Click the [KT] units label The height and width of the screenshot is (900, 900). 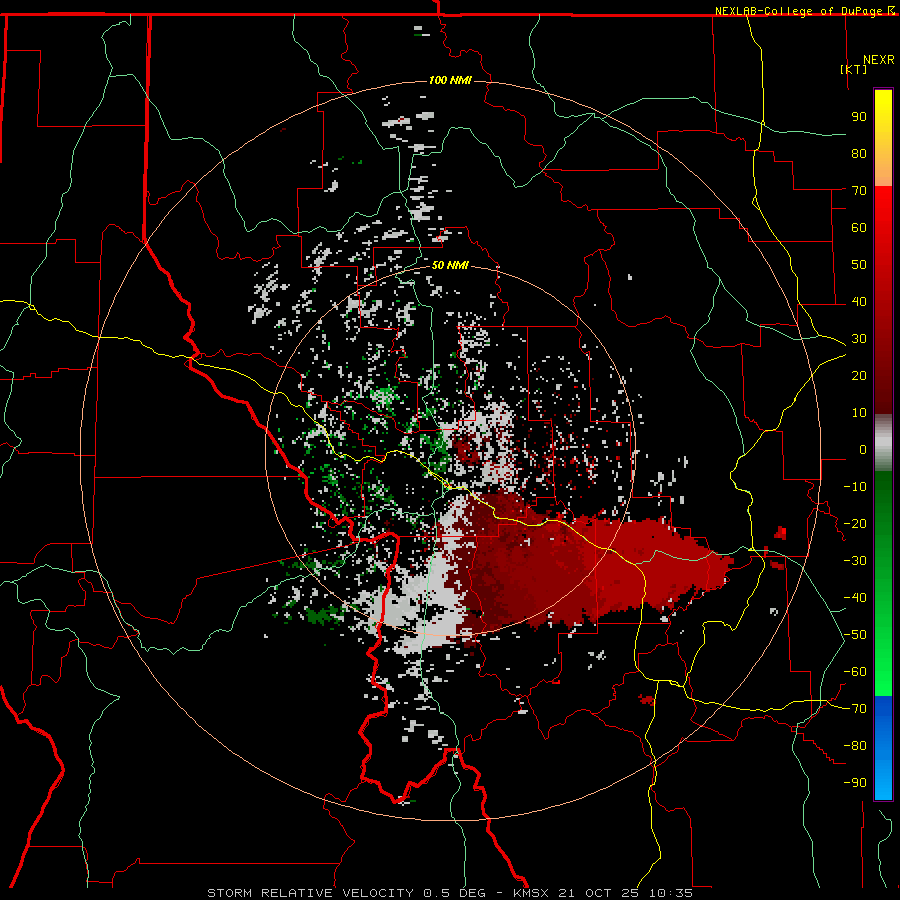(854, 69)
